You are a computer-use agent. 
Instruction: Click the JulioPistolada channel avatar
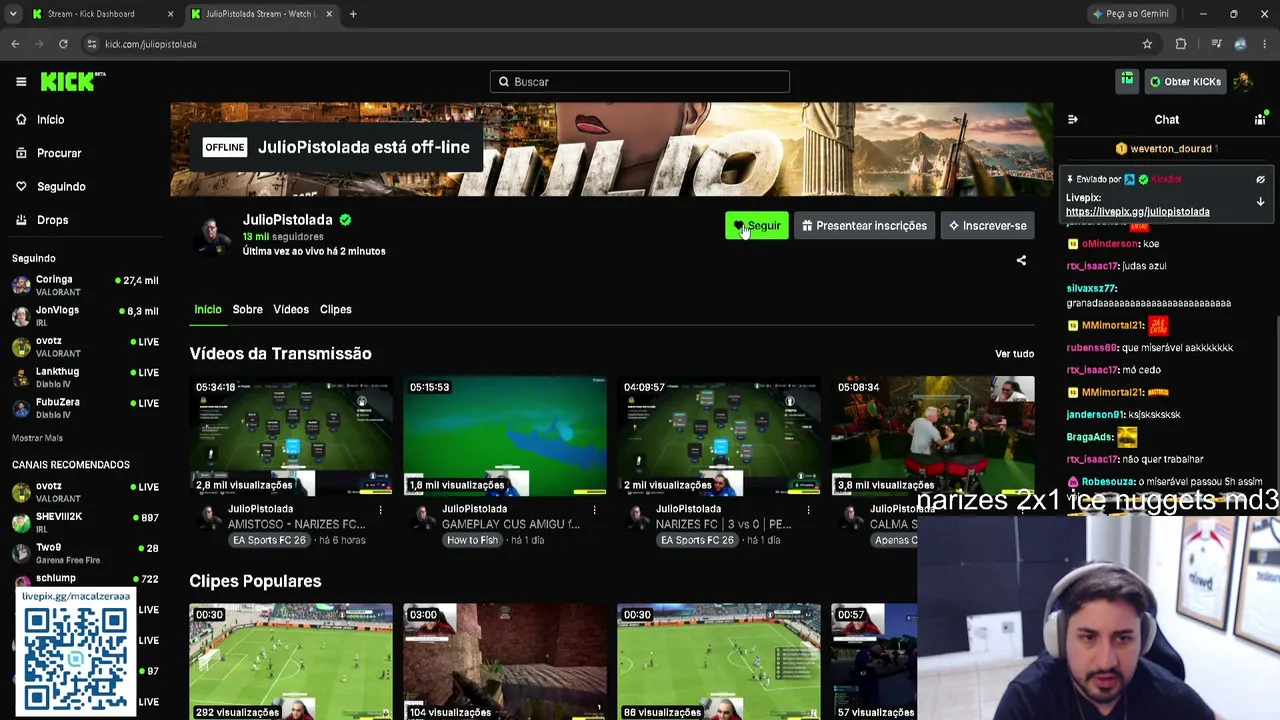tap(211, 236)
